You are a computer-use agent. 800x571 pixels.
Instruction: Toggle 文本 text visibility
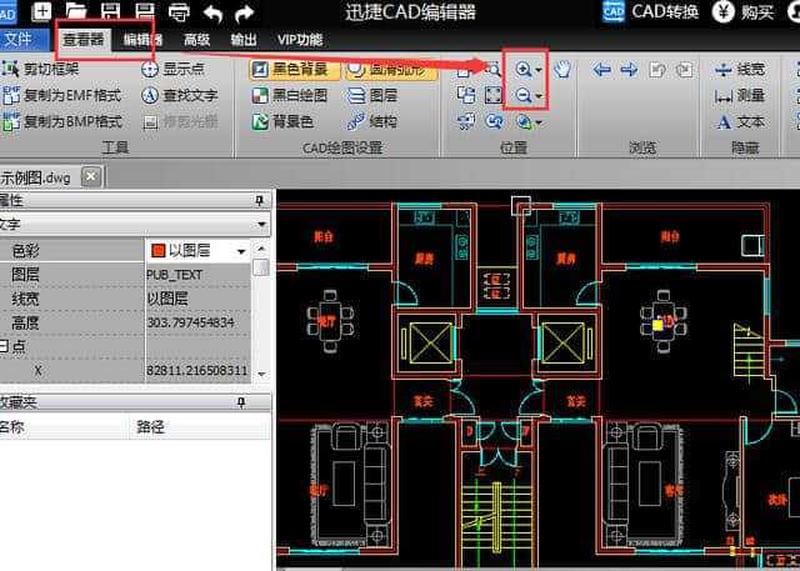(x=740, y=121)
